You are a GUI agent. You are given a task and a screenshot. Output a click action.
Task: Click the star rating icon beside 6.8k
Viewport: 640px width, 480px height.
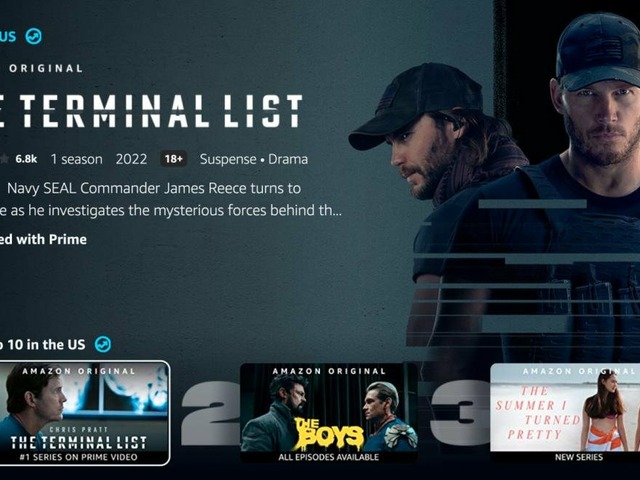tap(4, 159)
